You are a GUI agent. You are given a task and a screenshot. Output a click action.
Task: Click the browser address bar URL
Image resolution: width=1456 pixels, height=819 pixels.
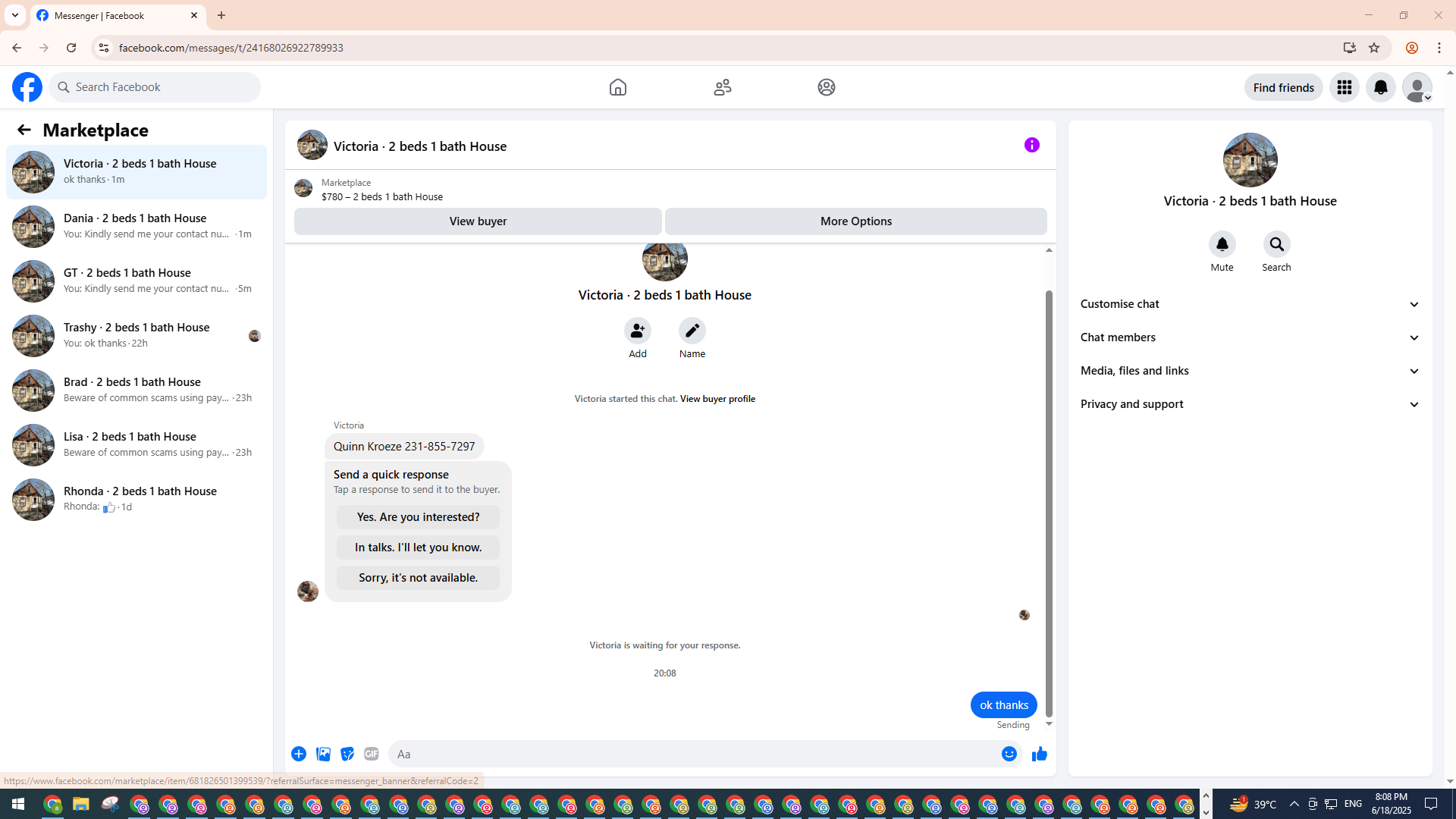(231, 48)
